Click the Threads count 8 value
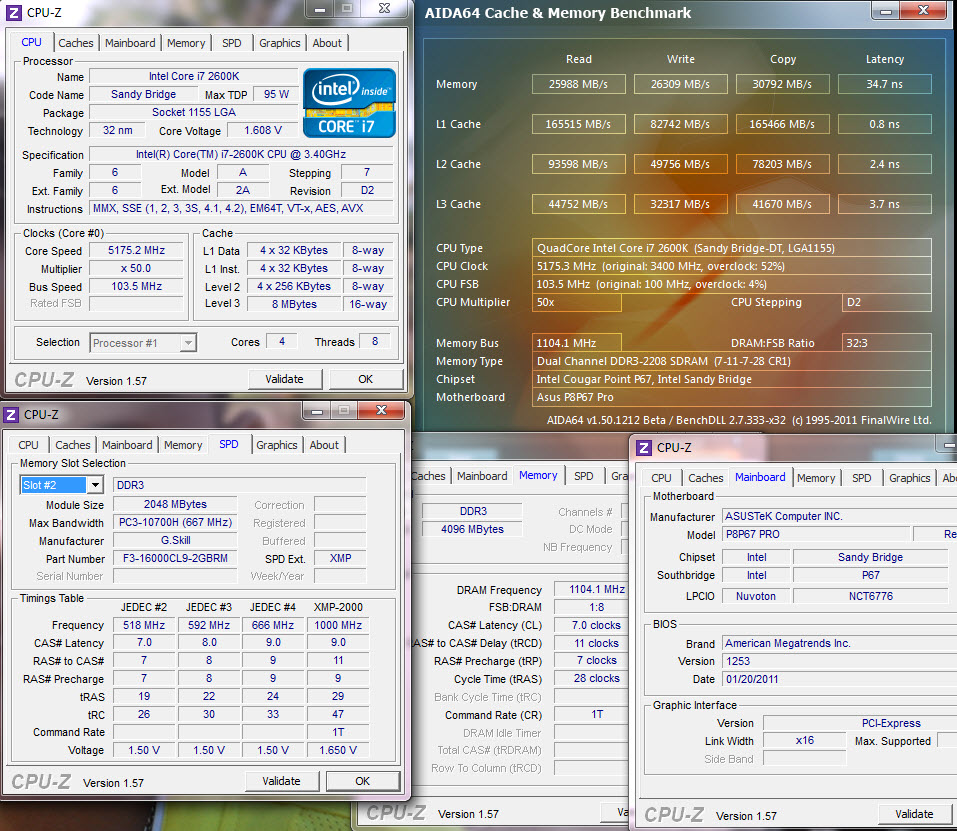Viewport: 957px width, 831px height. click(375, 342)
